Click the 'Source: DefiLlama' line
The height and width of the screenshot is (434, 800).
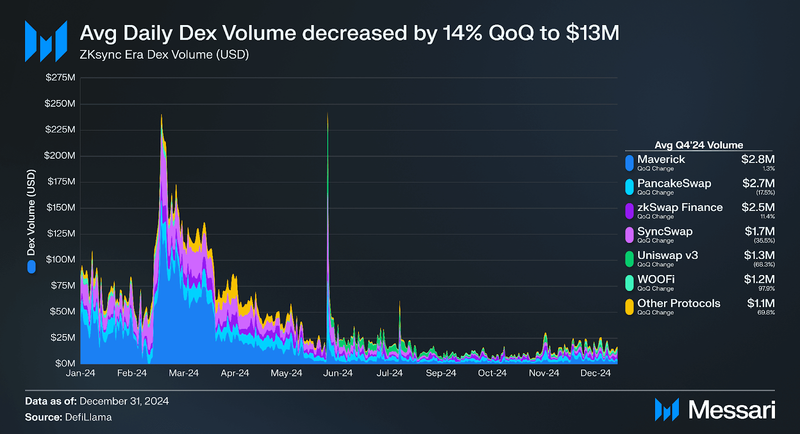coord(68,417)
